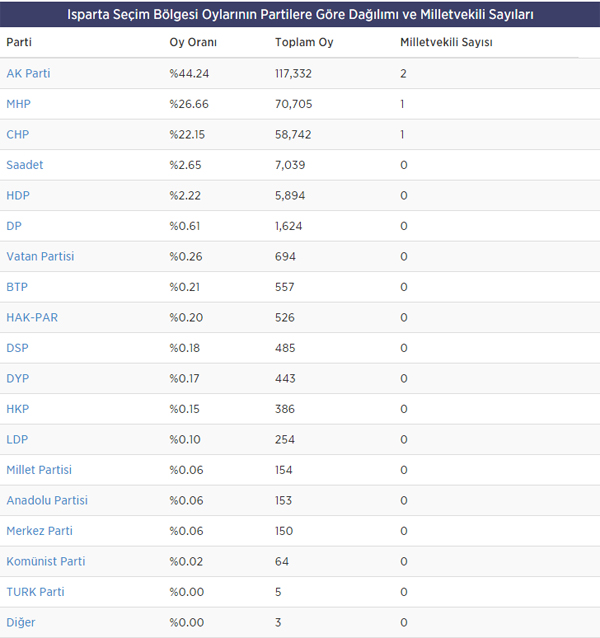Open the HKP party link
Screen dimensions: 600x638
coord(17,409)
